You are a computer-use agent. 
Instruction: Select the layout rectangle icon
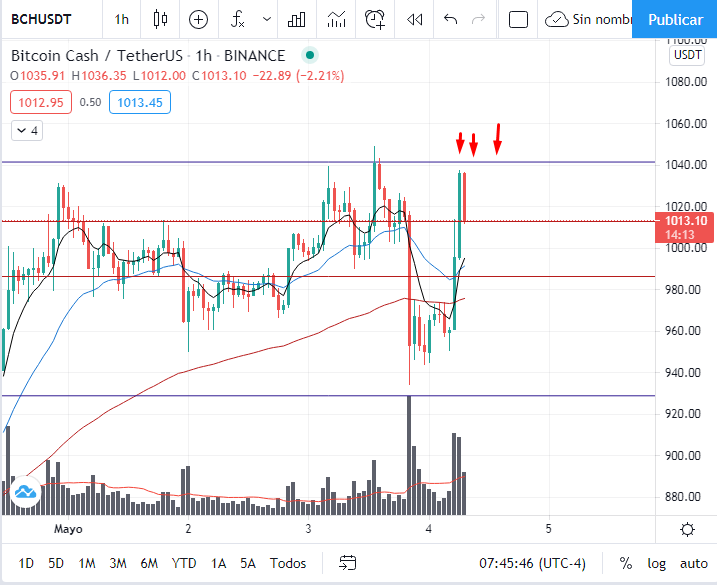pyautogui.click(x=518, y=20)
